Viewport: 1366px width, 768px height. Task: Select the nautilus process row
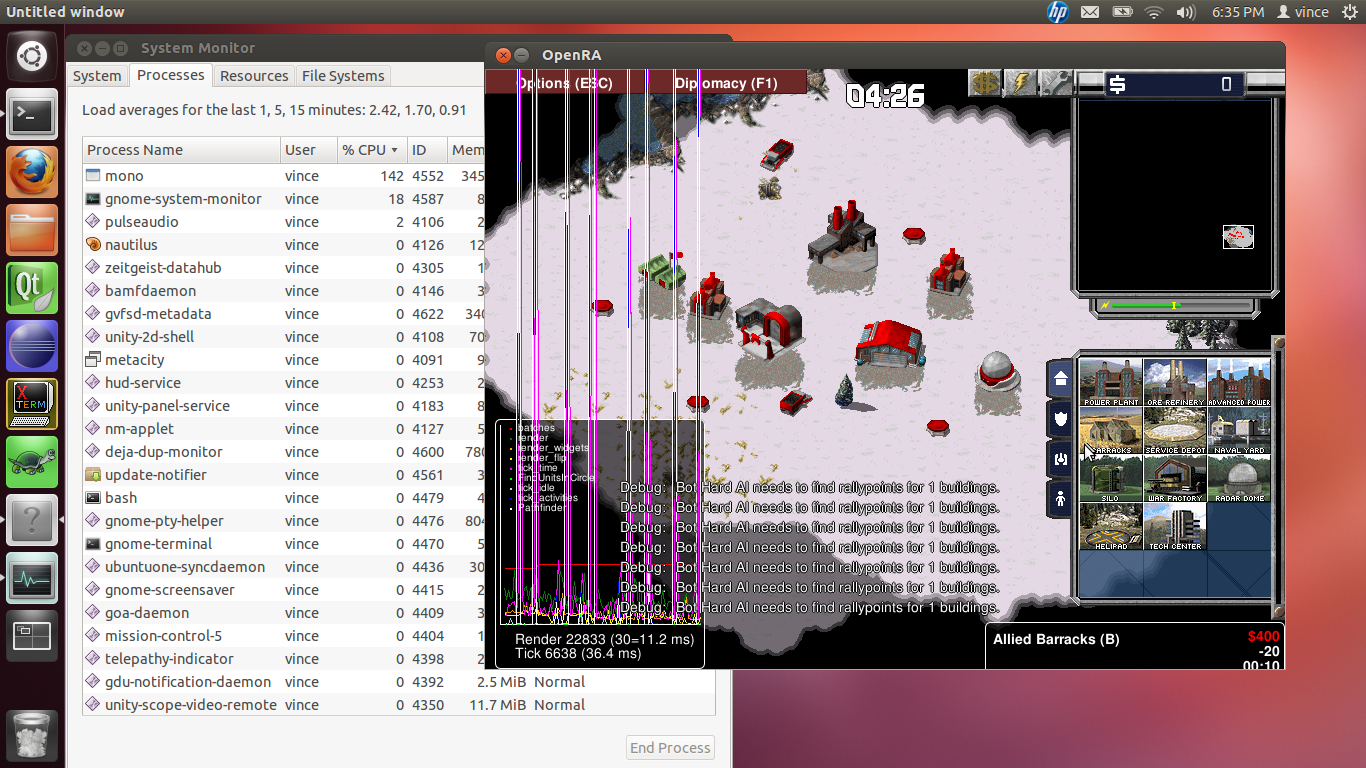(x=283, y=245)
